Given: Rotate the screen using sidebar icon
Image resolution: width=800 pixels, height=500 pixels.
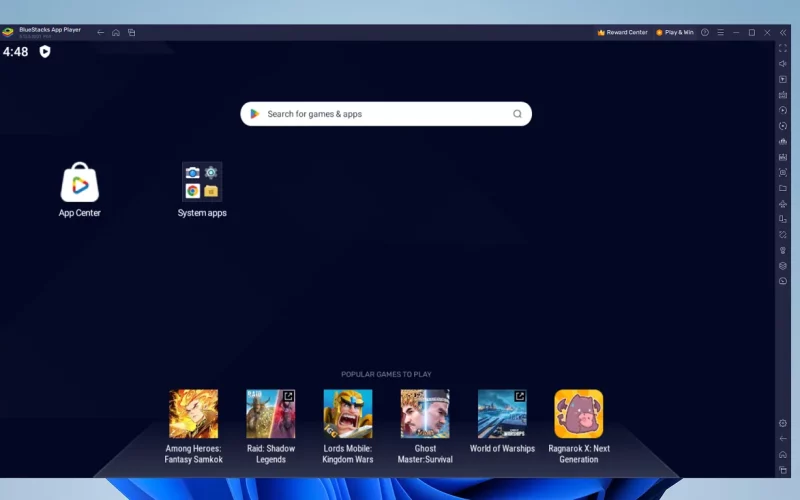Looking at the screenshot, I should pyautogui.click(x=783, y=219).
